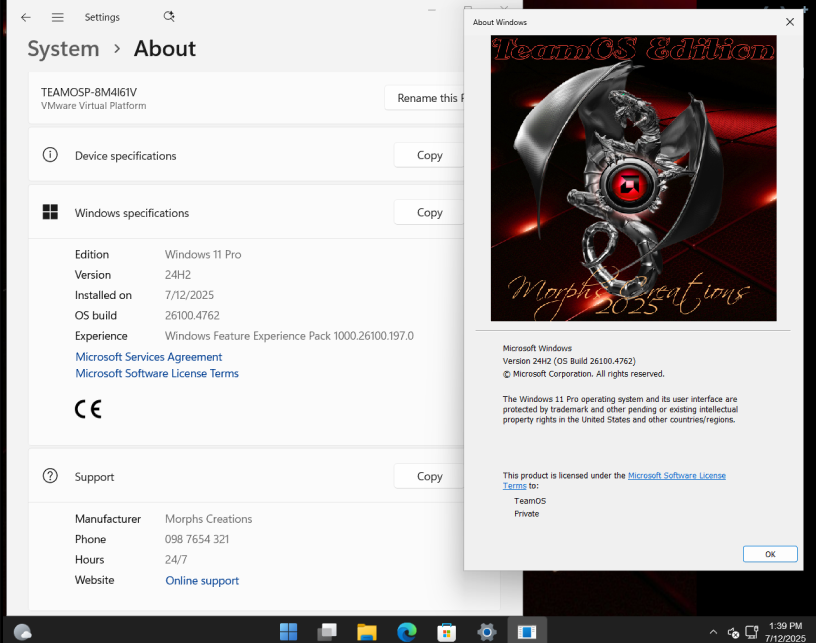Open the Online support website link

point(202,581)
